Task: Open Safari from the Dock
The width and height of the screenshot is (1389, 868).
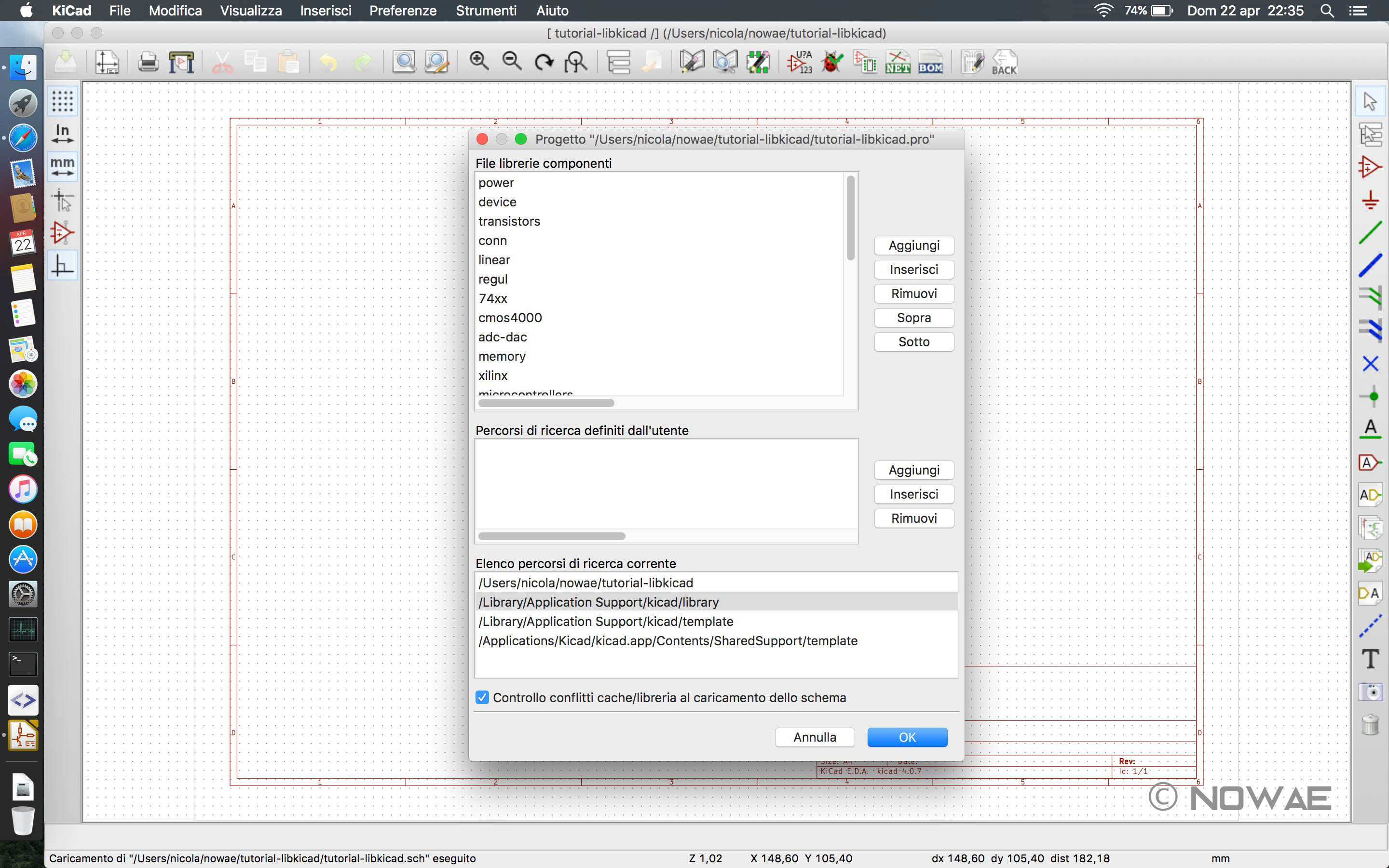Action: (23, 138)
